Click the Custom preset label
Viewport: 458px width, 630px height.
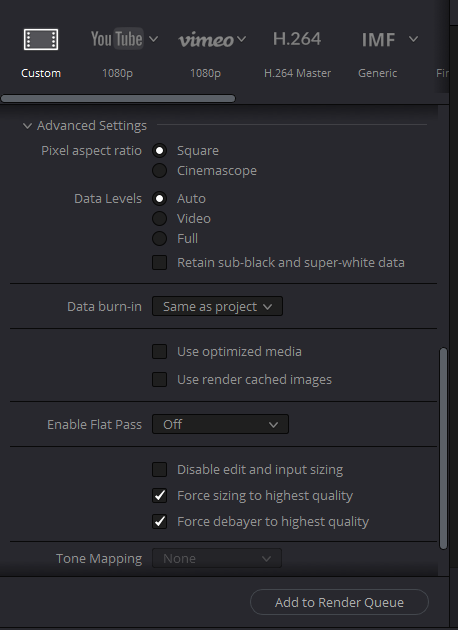41,73
